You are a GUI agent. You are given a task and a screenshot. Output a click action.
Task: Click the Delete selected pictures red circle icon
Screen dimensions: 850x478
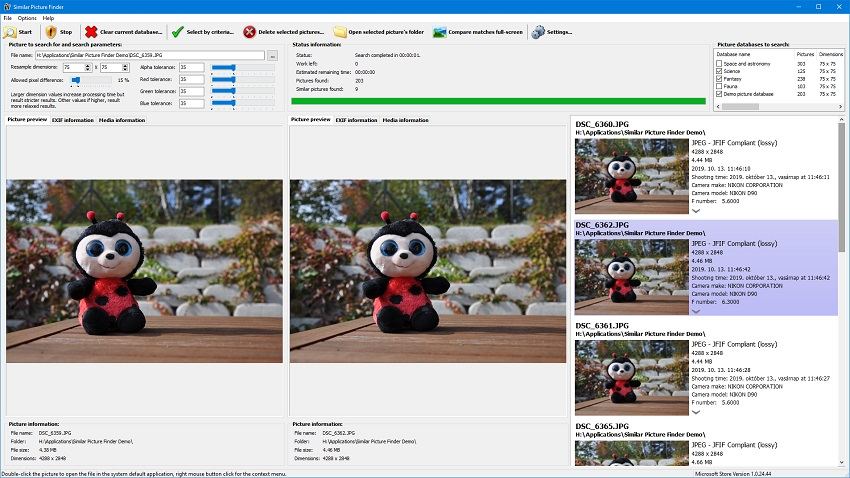tap(249, 32)
